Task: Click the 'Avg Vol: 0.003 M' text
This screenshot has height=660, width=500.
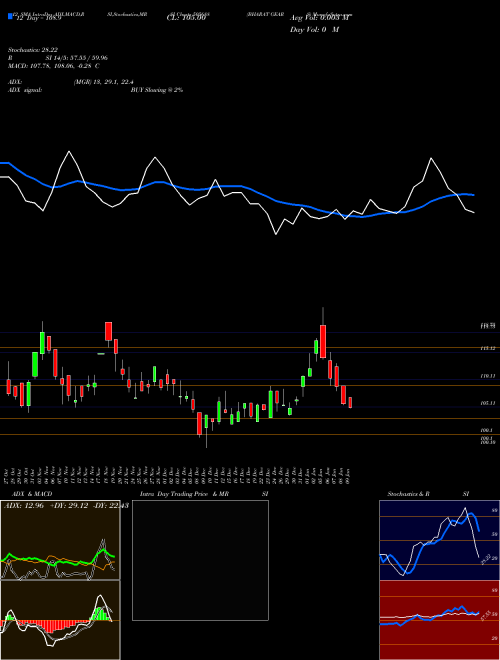Action: point(320,18)
